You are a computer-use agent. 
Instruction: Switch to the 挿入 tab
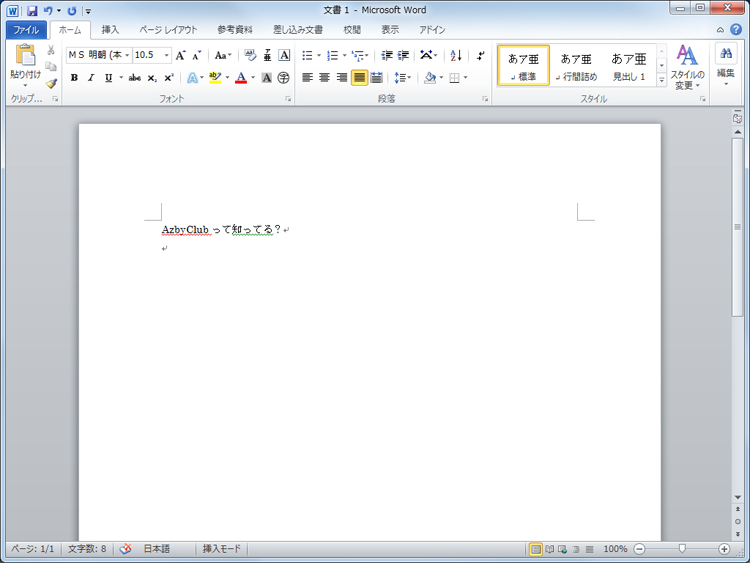click(x=110, y=30)
